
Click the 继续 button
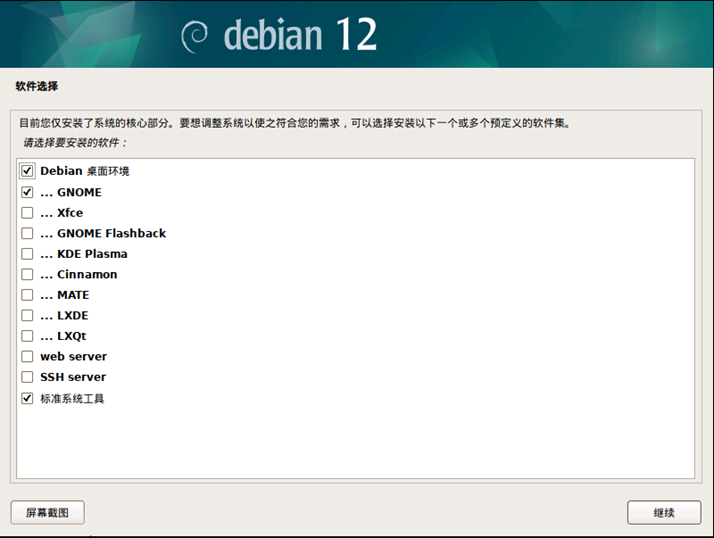[664, 512]
